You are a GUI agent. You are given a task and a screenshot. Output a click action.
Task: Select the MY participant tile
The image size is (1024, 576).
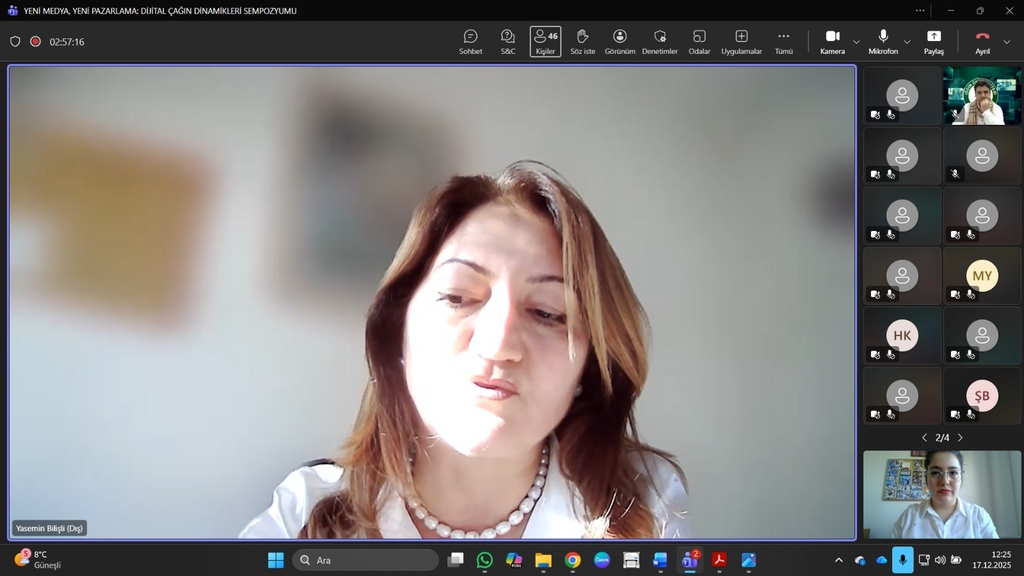tap(982, 275)
